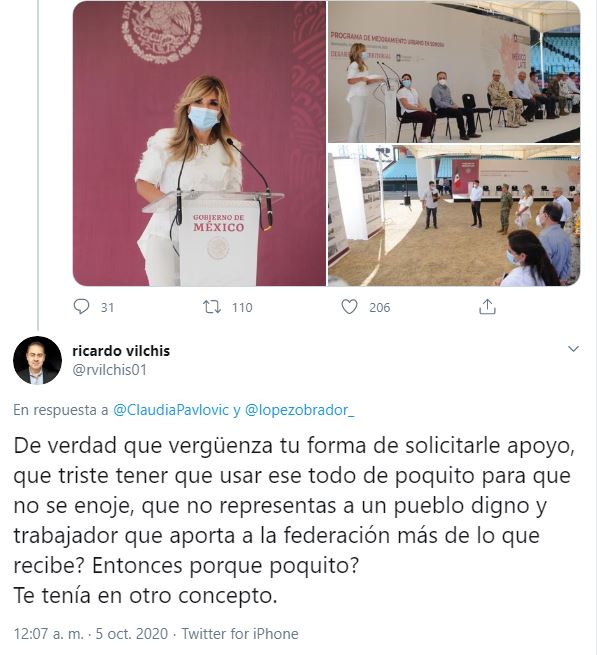Image resolution: width=597 pixels, height=655 pixels.
Task: Click the reply speech bubble icon
Action: 81,307
